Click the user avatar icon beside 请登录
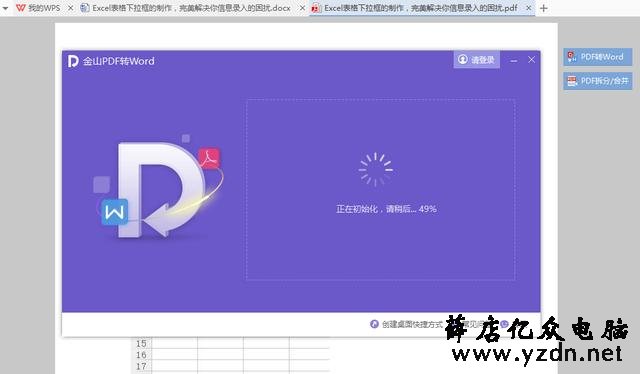Viewport: 640px width, 374px height. click(462, 60)
